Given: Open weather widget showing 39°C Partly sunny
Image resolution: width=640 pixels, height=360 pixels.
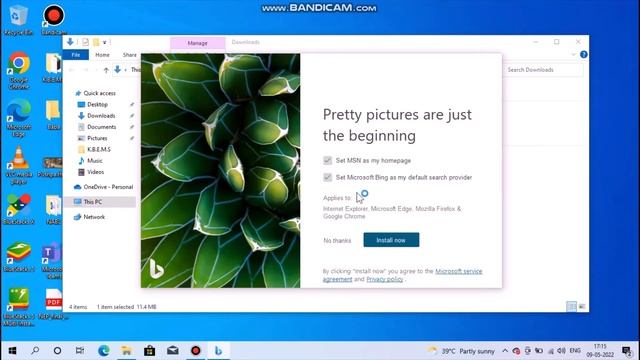Looking at the screenshot, I should 461,351.
